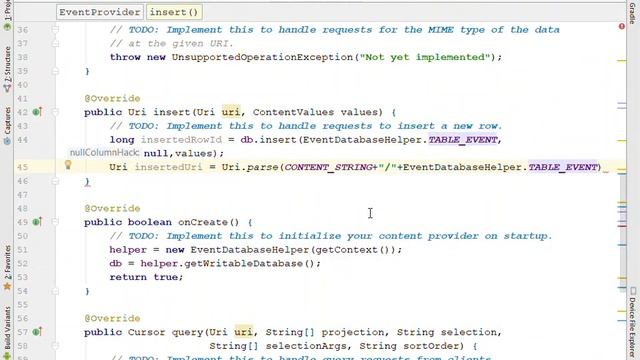Image resolution: width=640 pixels, height=360 pixels.
Task: Click line number 50 in gutter
Action: pyautogui.click(x=23, y=236)
